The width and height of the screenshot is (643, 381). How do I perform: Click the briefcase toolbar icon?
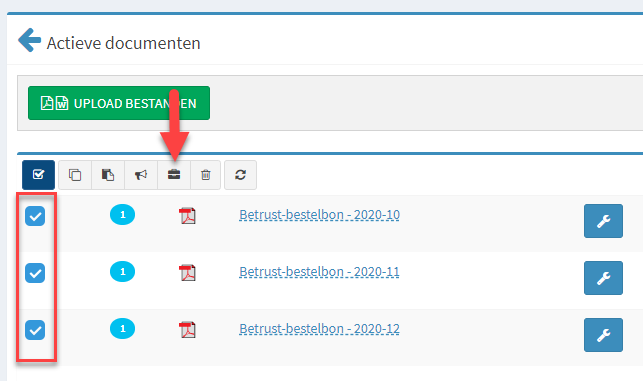pos(174,175)
